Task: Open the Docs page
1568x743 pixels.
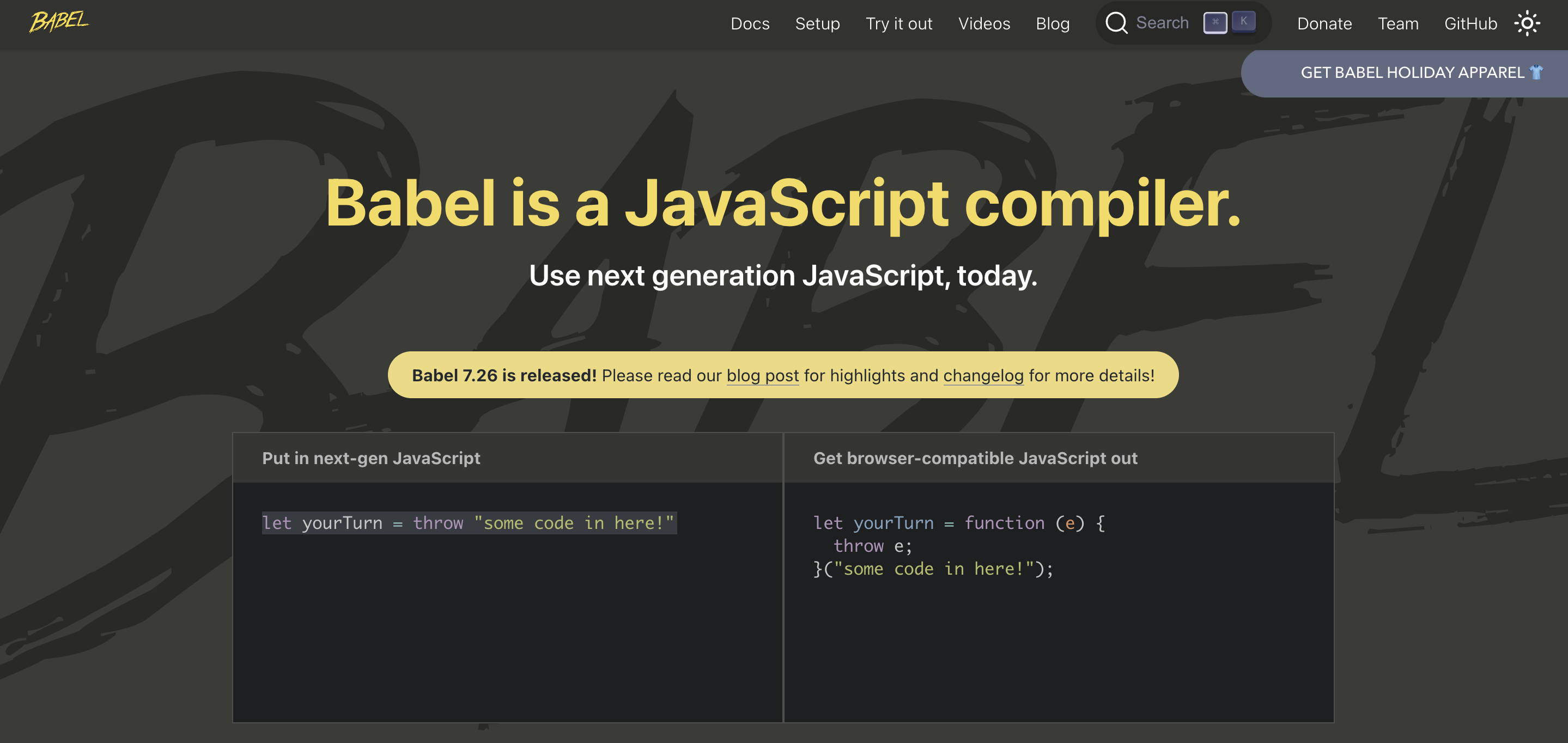Action: 750,24
